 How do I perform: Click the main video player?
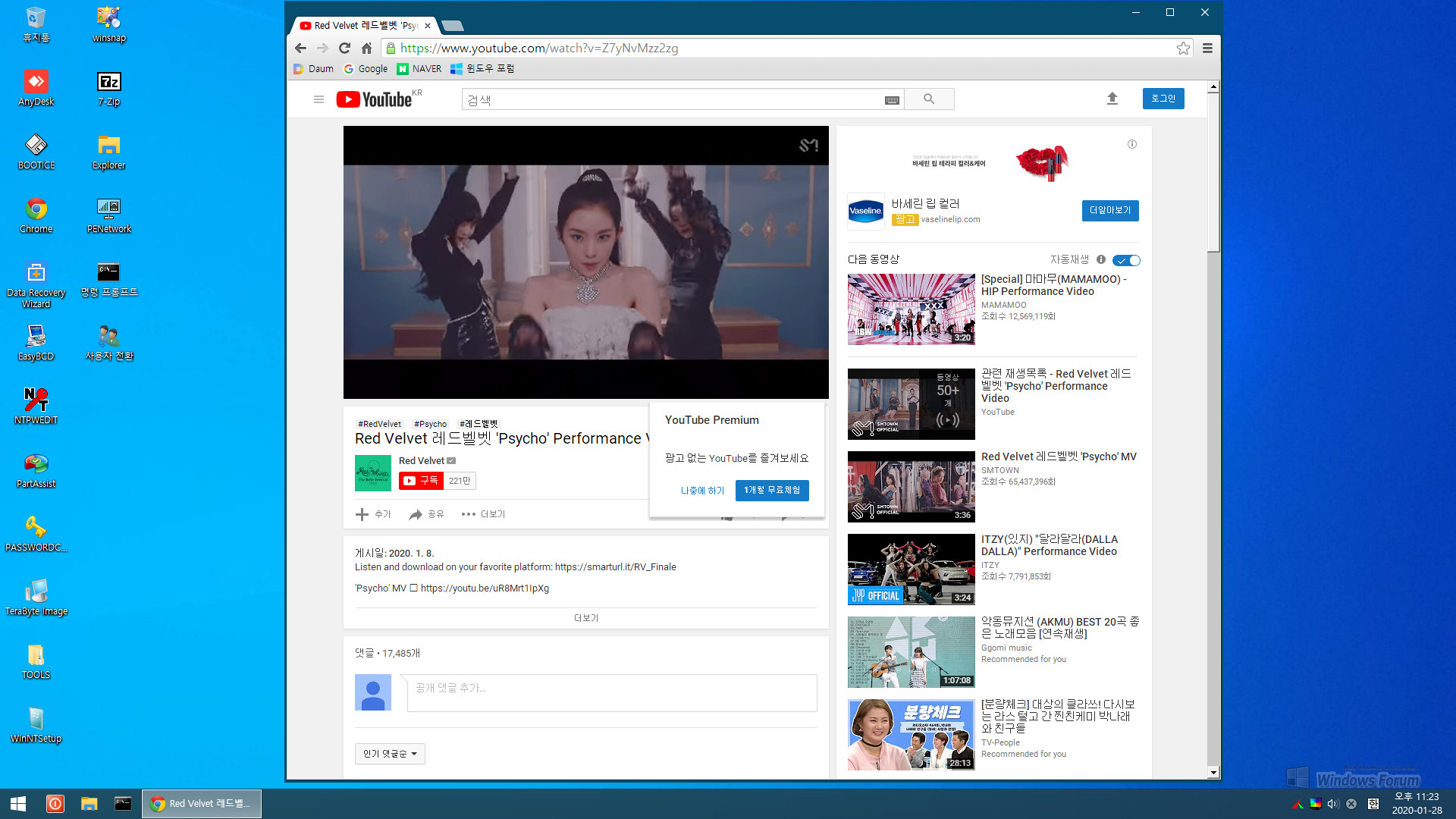585,262
